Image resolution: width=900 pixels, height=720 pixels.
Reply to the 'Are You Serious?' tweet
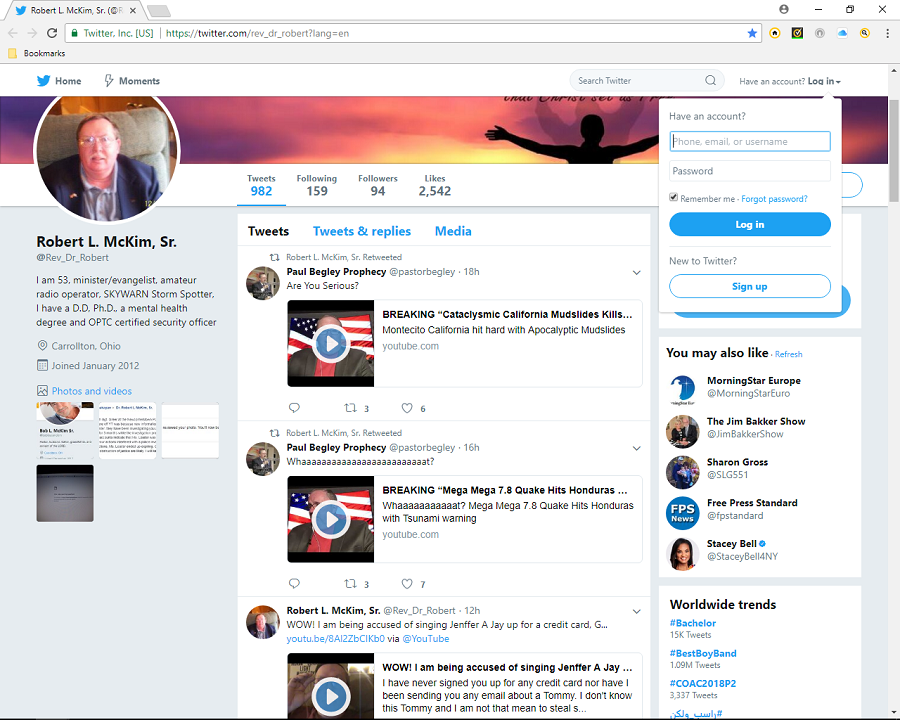[x=294, y=408]
